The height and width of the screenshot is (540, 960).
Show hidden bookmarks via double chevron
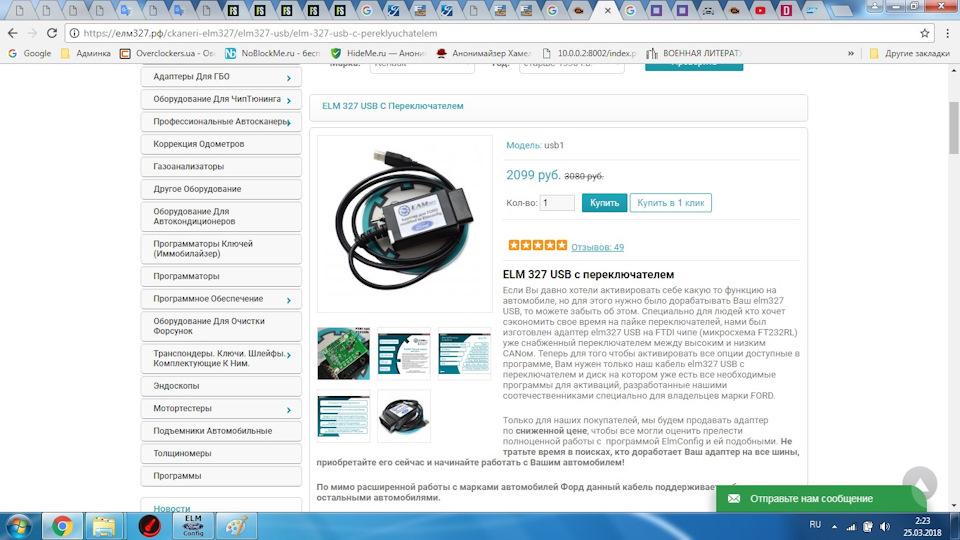tap(850, 53)
